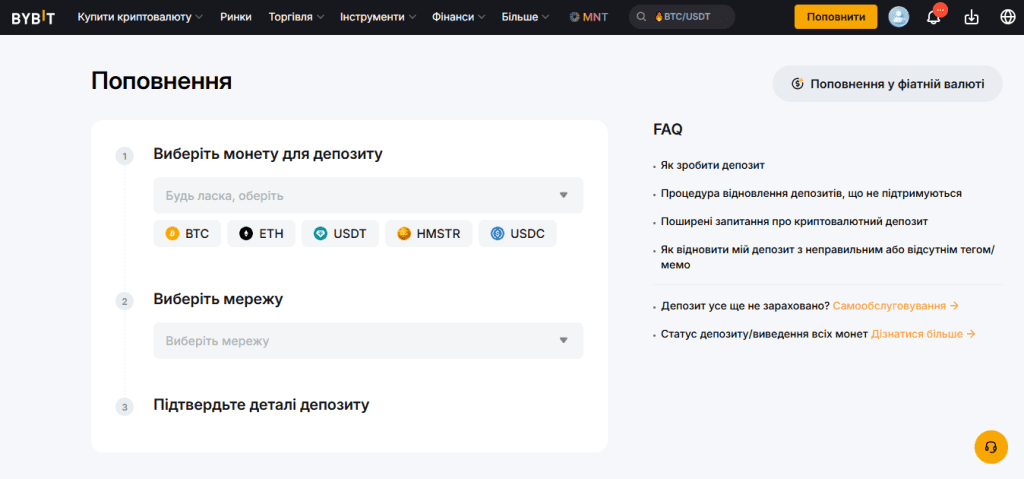Viewport: 1024px width, 479px height.
Task: Click the Bybit logo
Action: pos(33,17)
